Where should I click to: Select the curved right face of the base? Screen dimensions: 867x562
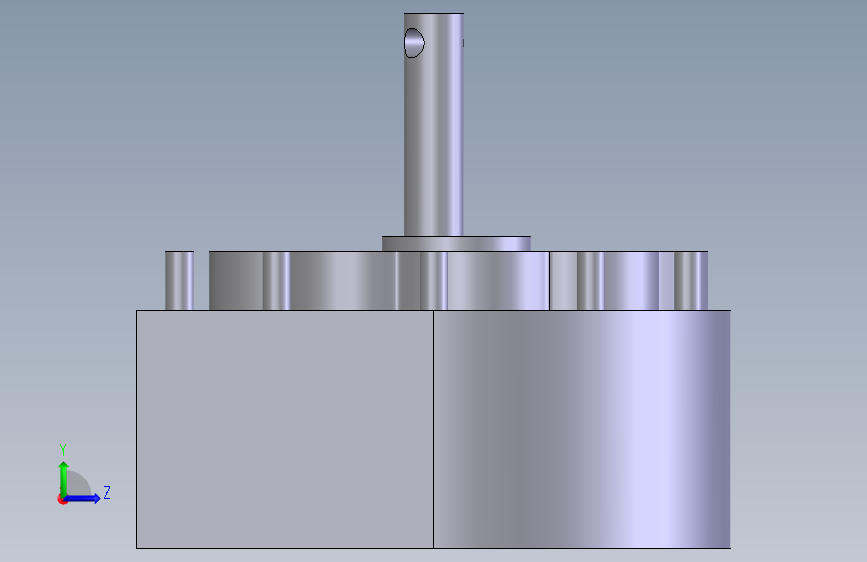point(582,429)
